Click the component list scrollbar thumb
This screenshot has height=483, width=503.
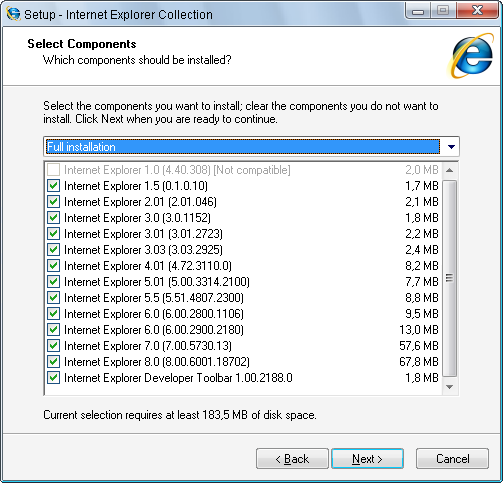coord(449,278)
